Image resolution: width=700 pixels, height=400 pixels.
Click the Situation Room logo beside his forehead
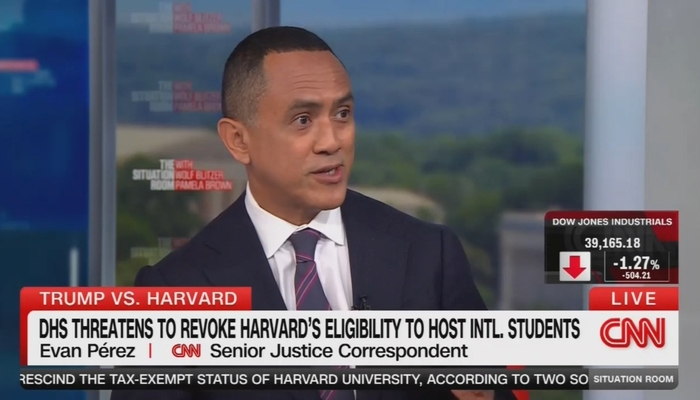(177, 96)
